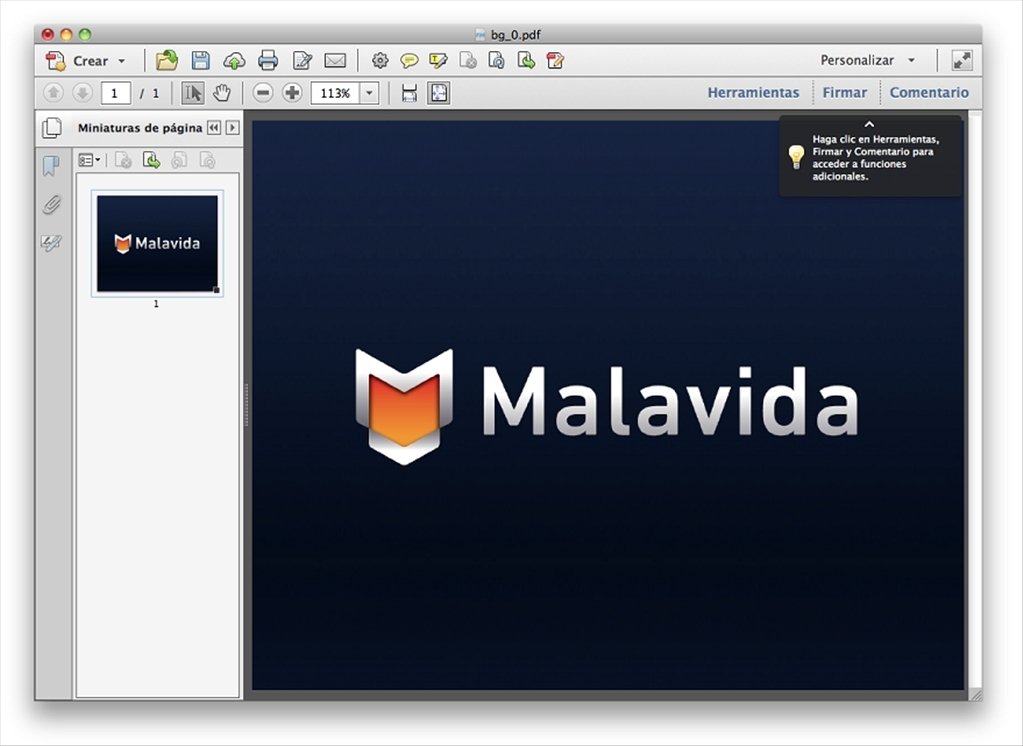Viewport: 1023px width, 746px height.
Task: Click delete pages icon in thumbnails panel
Action: (123, 160)
